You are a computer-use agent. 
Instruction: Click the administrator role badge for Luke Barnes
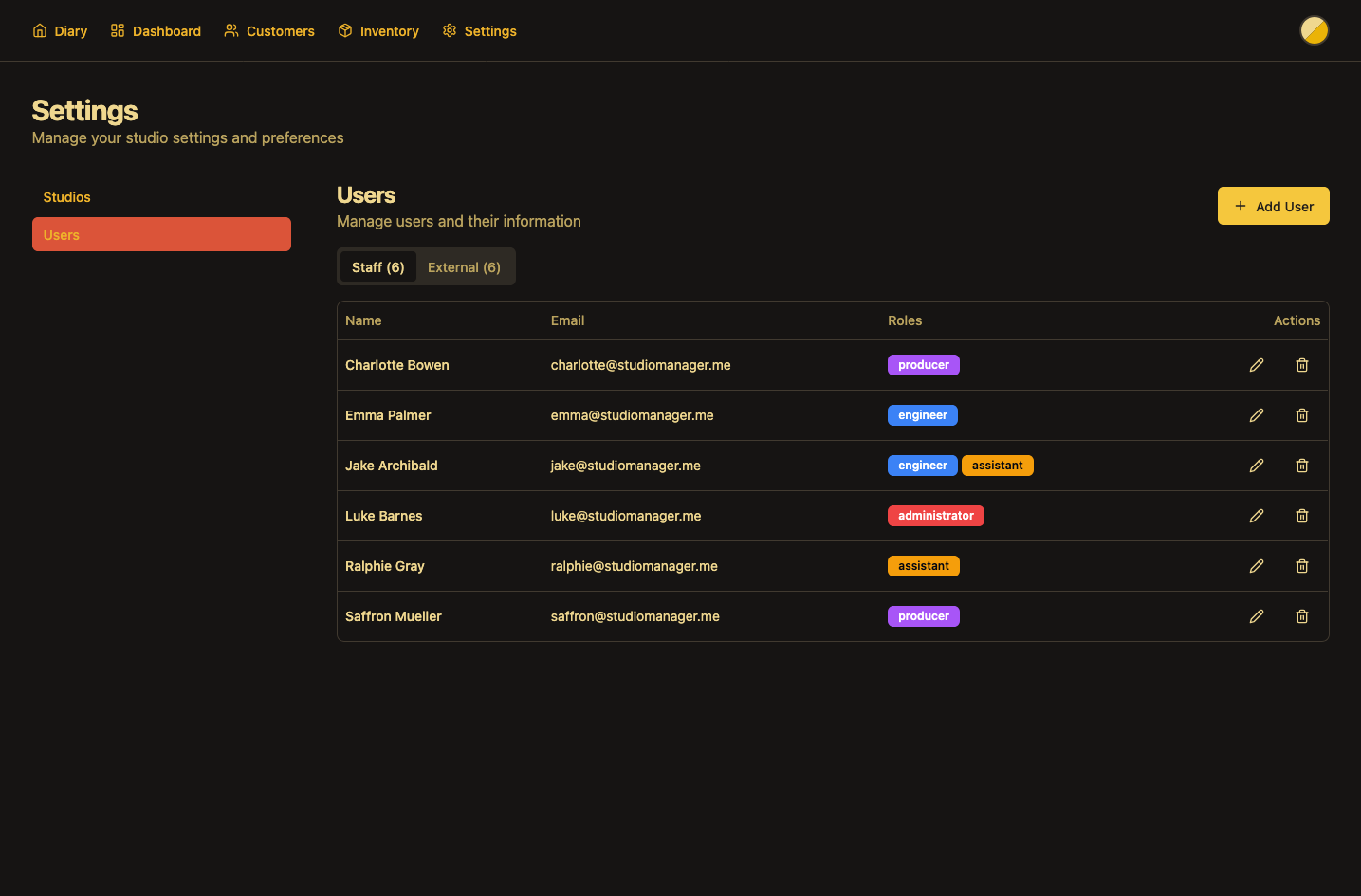pos(936,515)
